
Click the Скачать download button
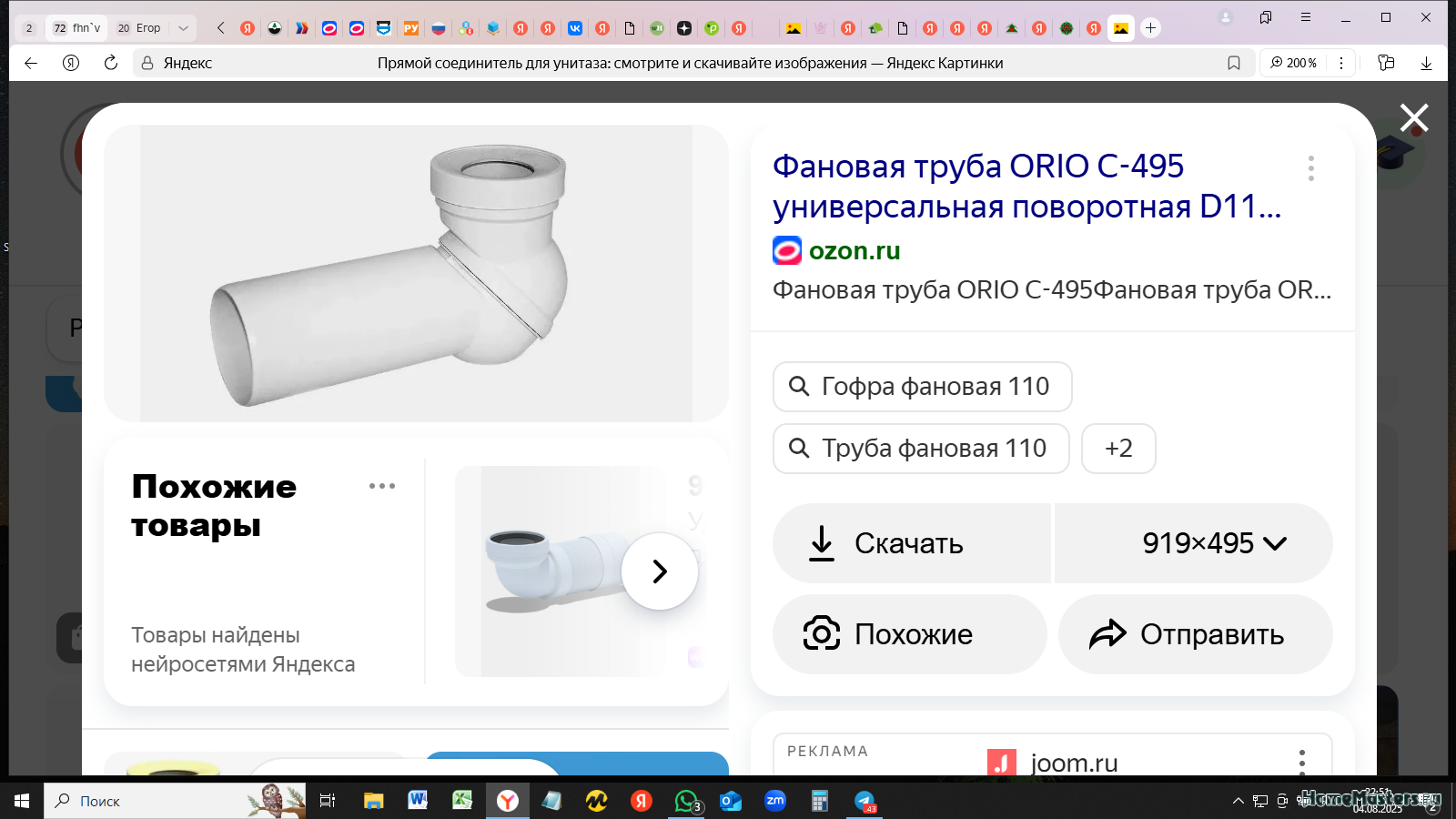pyautogui.click(x=912, y=543)
